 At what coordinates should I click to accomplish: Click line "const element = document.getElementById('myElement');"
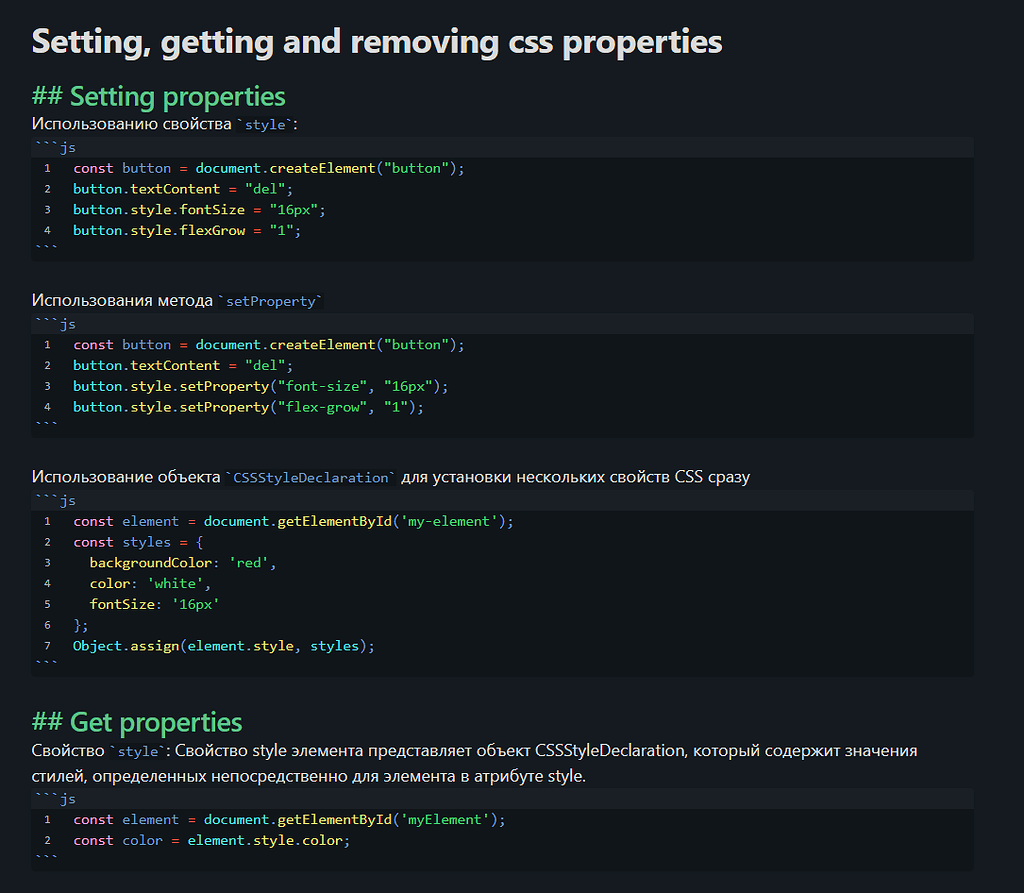pyautogui.click(x=289, y=820)
